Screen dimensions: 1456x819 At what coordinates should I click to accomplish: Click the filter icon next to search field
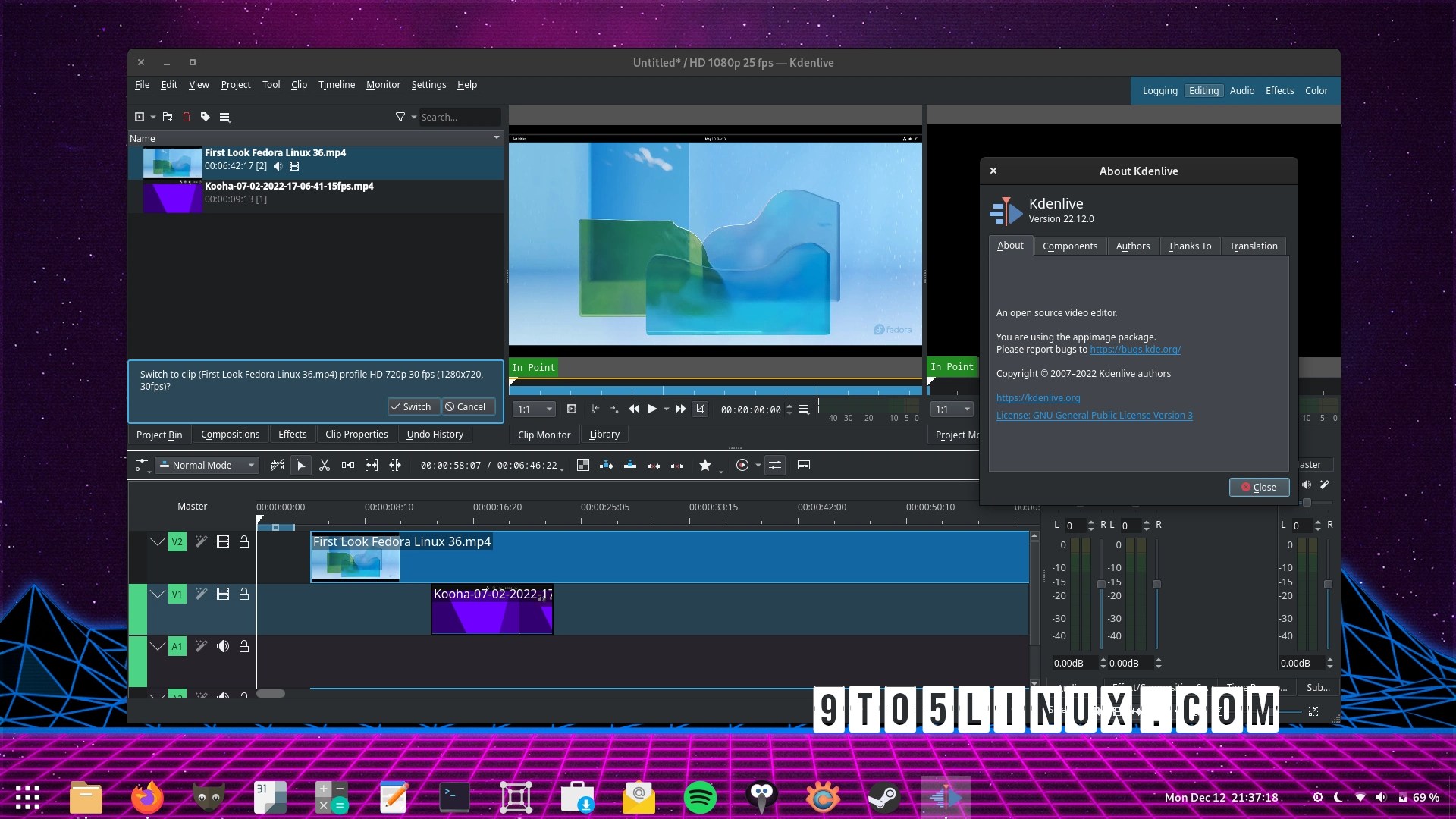(x=401, y=117)
